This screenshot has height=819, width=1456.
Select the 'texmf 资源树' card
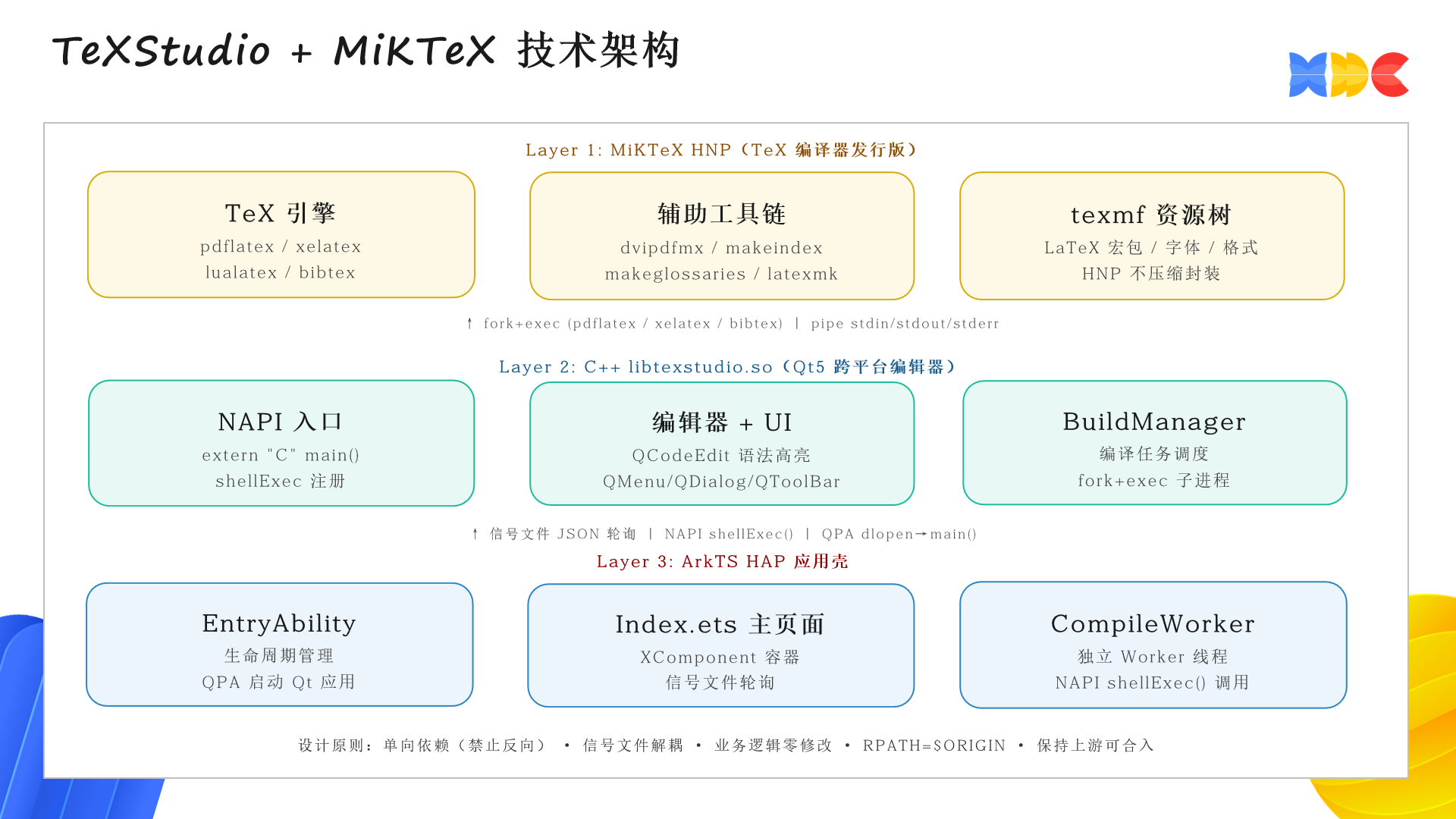tap(1152, 236)
